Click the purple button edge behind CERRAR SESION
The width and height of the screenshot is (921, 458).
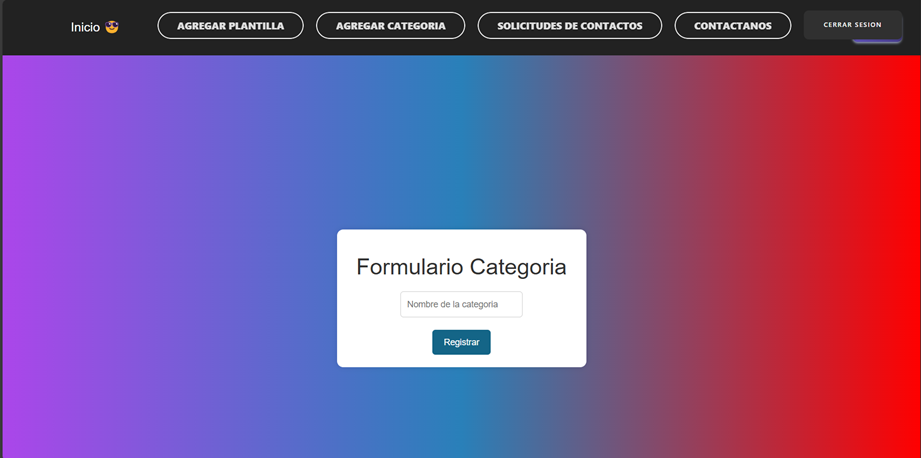(878, 41)
